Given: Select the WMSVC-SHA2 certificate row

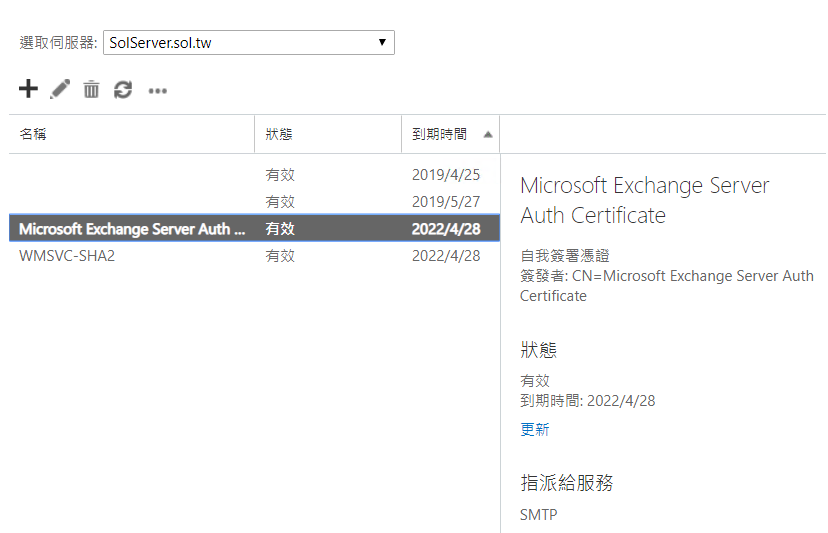Looking at the screenshot, I should click(x=255, y=256).
